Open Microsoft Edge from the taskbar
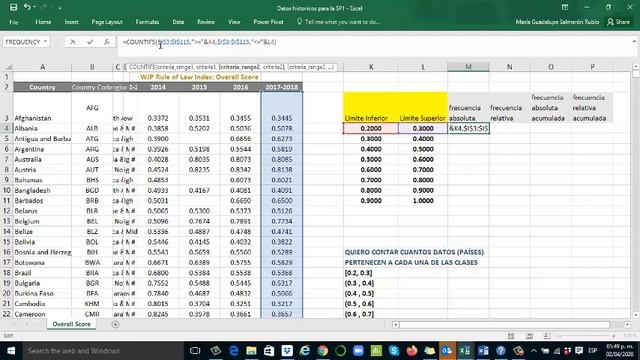The height and width of the screenshot is (360, 640). coord(233,351)
